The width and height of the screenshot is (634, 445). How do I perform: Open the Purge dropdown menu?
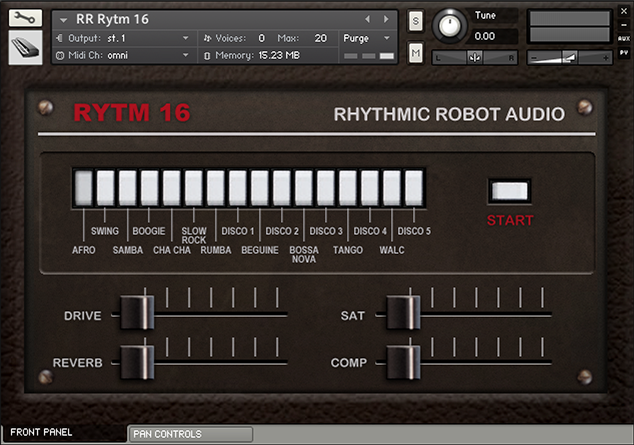367,38
